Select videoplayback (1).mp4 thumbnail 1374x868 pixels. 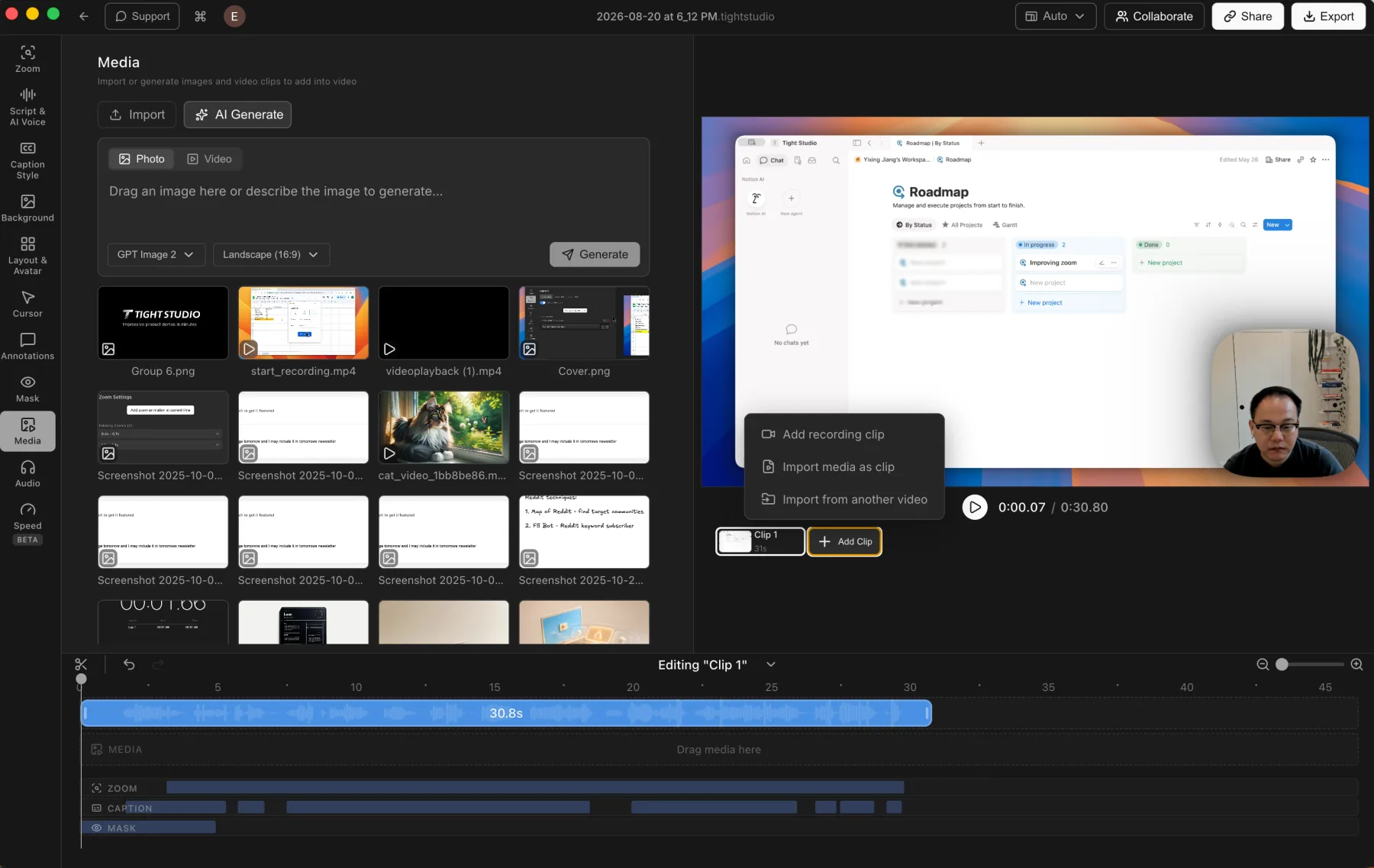coord(443,323)
